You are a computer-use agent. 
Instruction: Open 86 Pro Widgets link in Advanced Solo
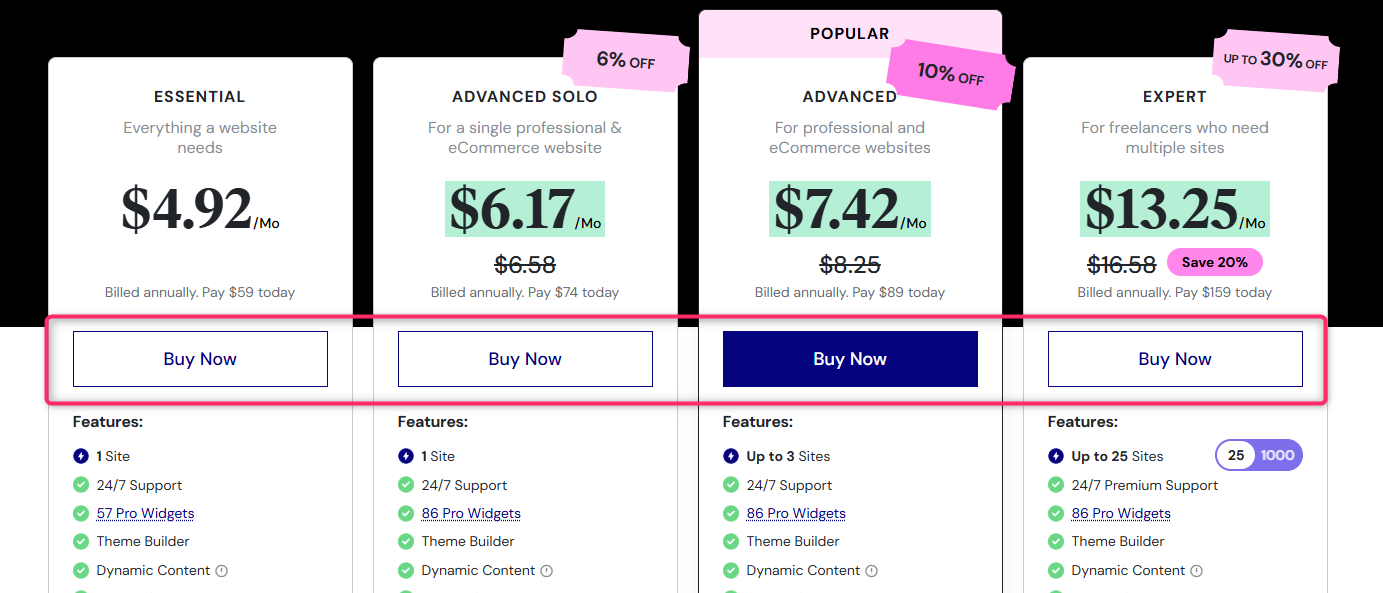click(x=471, y=513)
